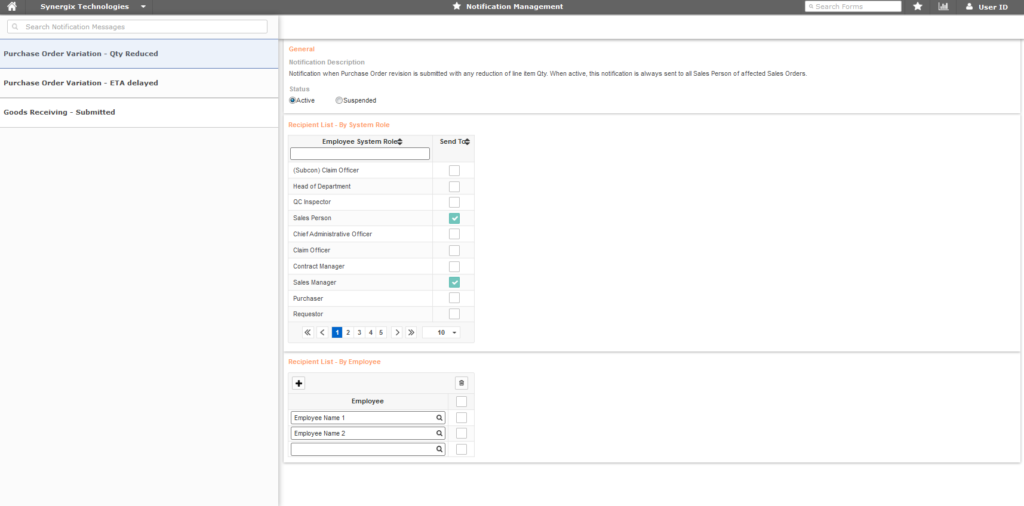Open lookup on the empty employee field
The image size is (1024, 506).
[440, 449]
